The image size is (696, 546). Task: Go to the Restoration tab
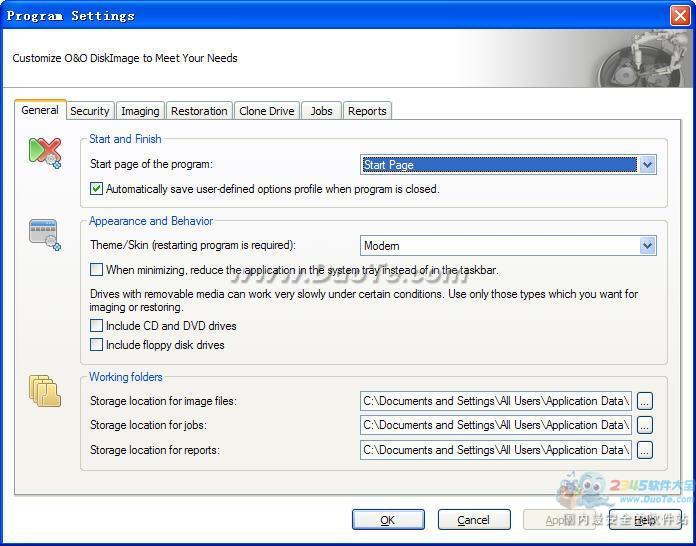199,111
